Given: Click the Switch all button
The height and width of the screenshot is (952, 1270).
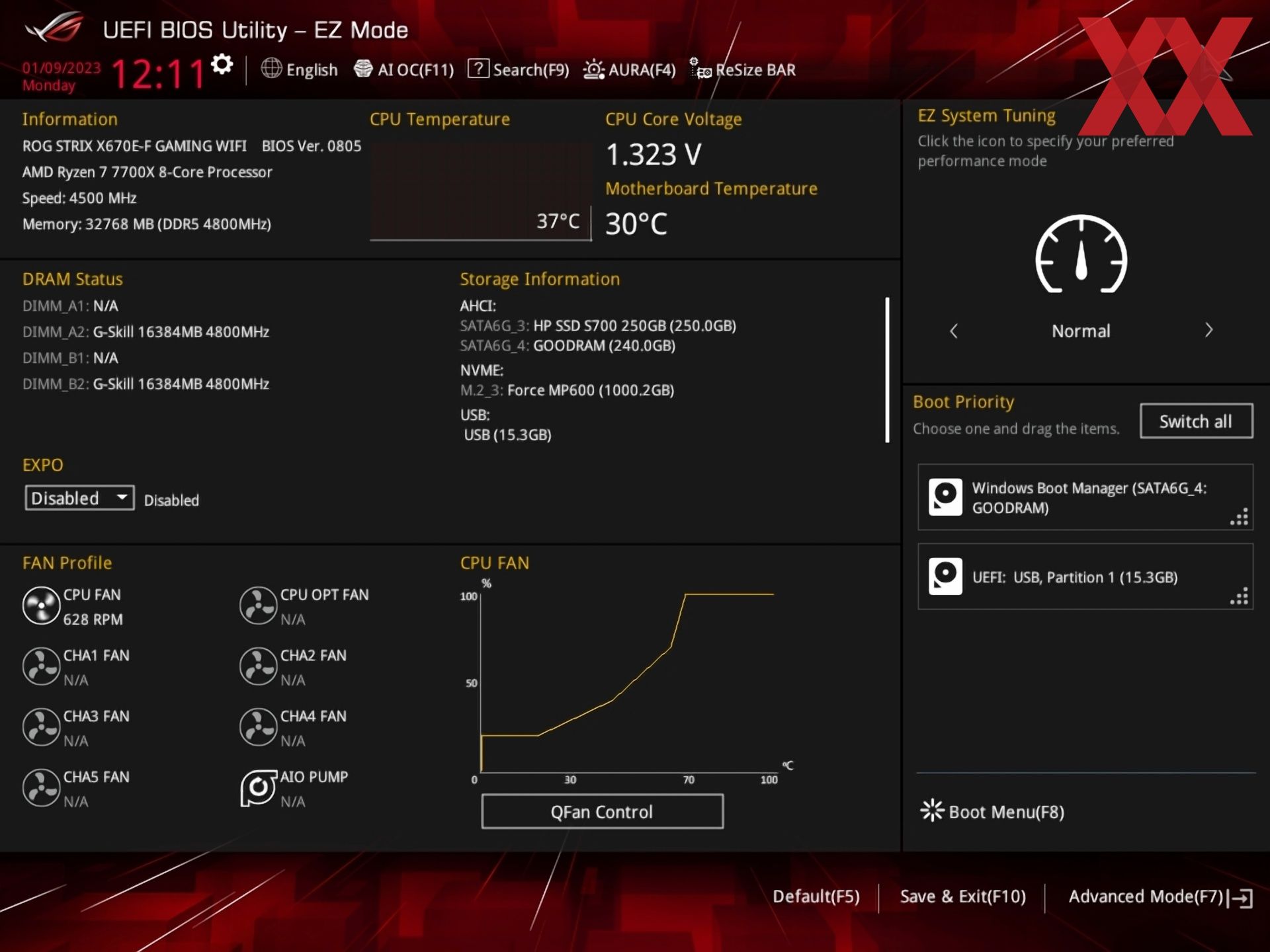Looking at the screenshot, I should [1196, 421].
